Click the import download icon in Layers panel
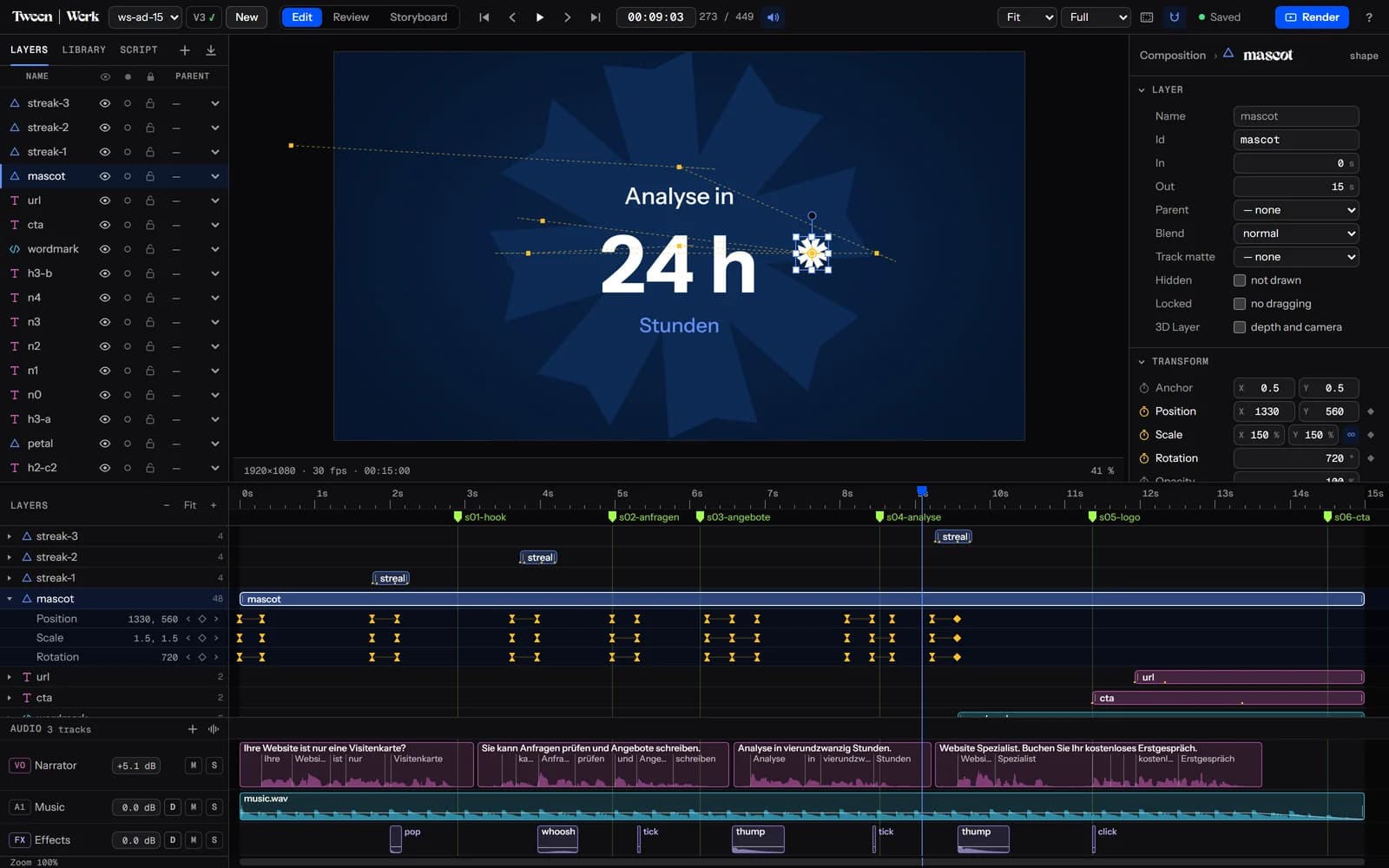This screenshot has height=868, width=1389. [x=211, y=50]
